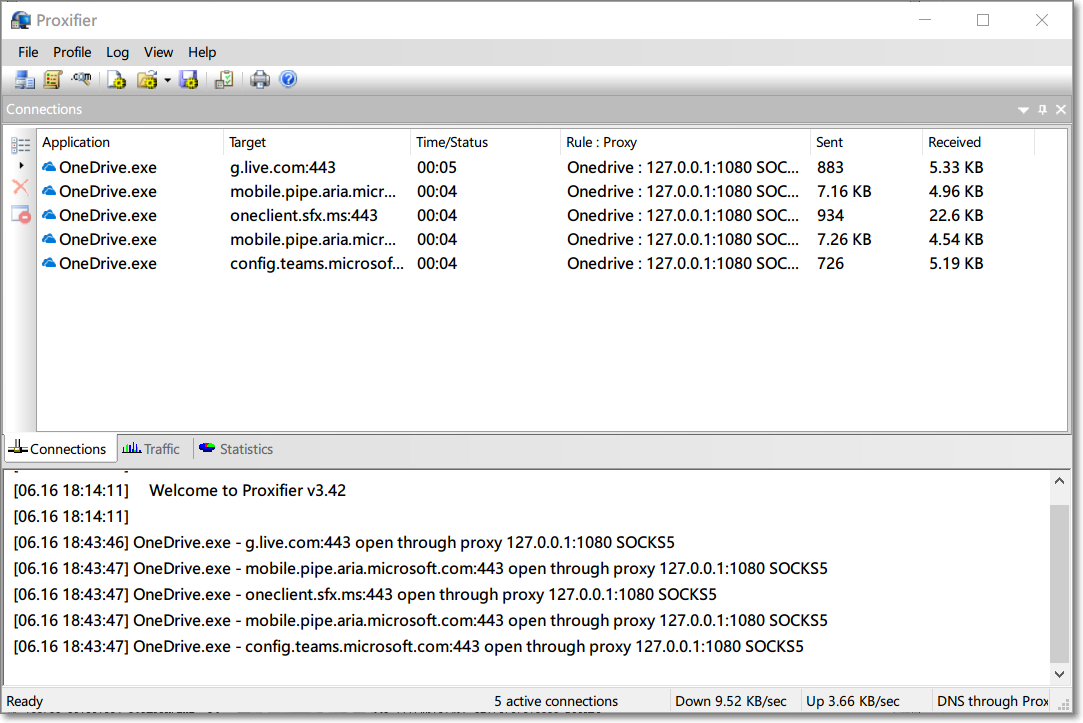Open the Connections panel options dropdown arrow
The image size is (1083, 723).
click(x=1024, y=110)
